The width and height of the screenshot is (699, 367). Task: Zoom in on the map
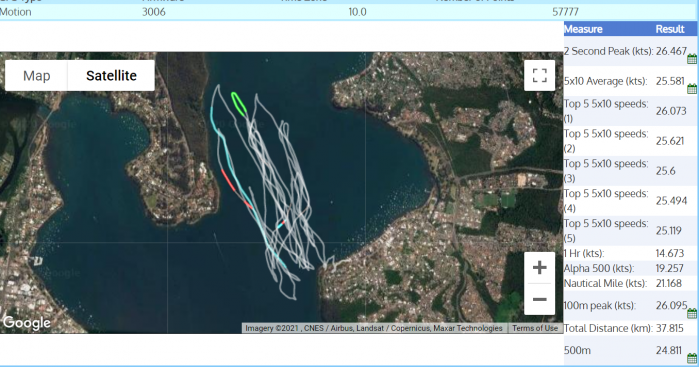[539, 268]
